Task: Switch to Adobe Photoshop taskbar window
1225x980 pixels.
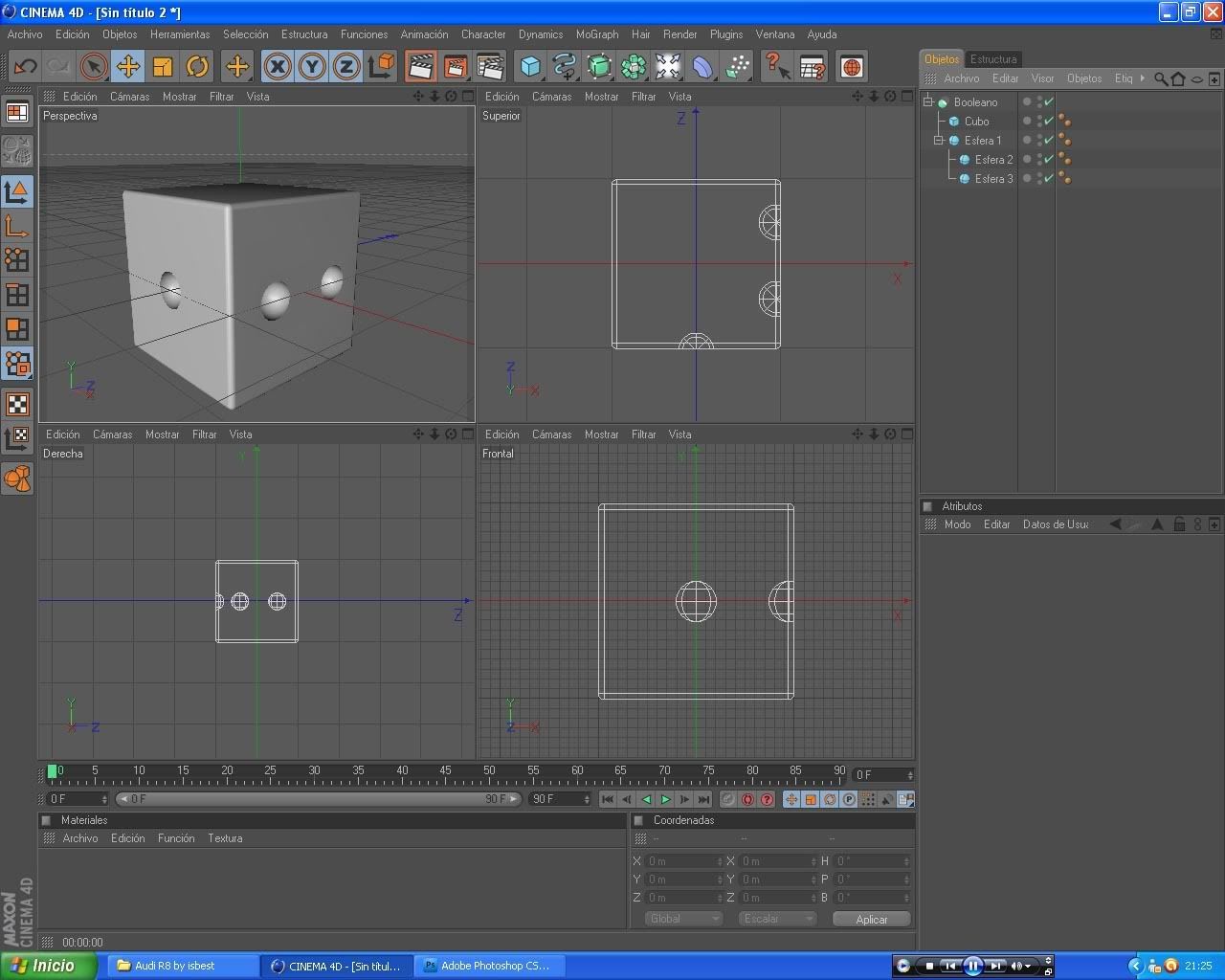Action: (x=489, y=966)
